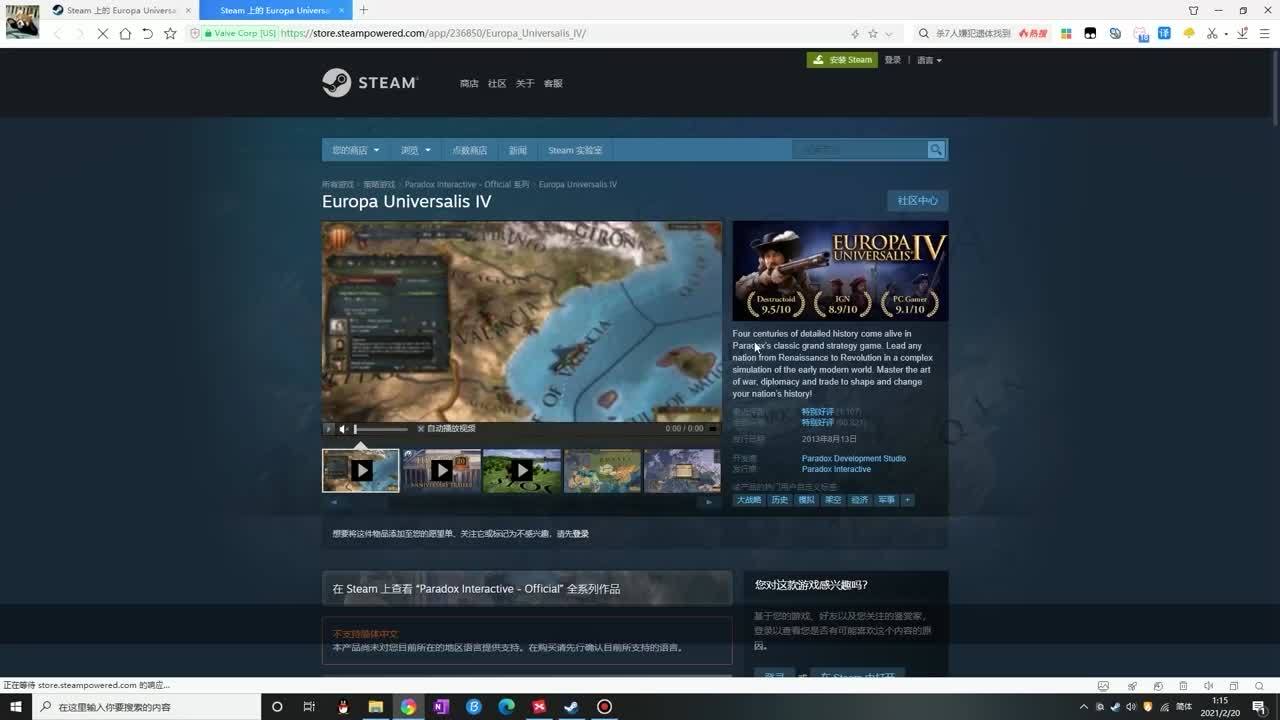Select the third video thumbnail with green landscape

(x=522, y=470)
